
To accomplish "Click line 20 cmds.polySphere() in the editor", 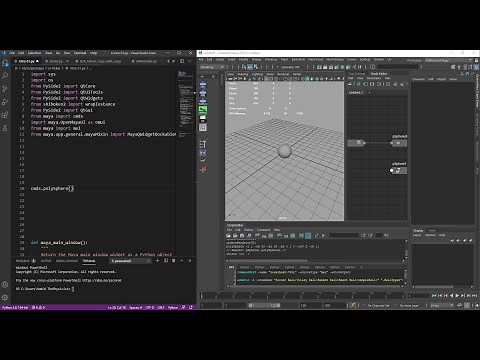I will [x=52, y=188].
